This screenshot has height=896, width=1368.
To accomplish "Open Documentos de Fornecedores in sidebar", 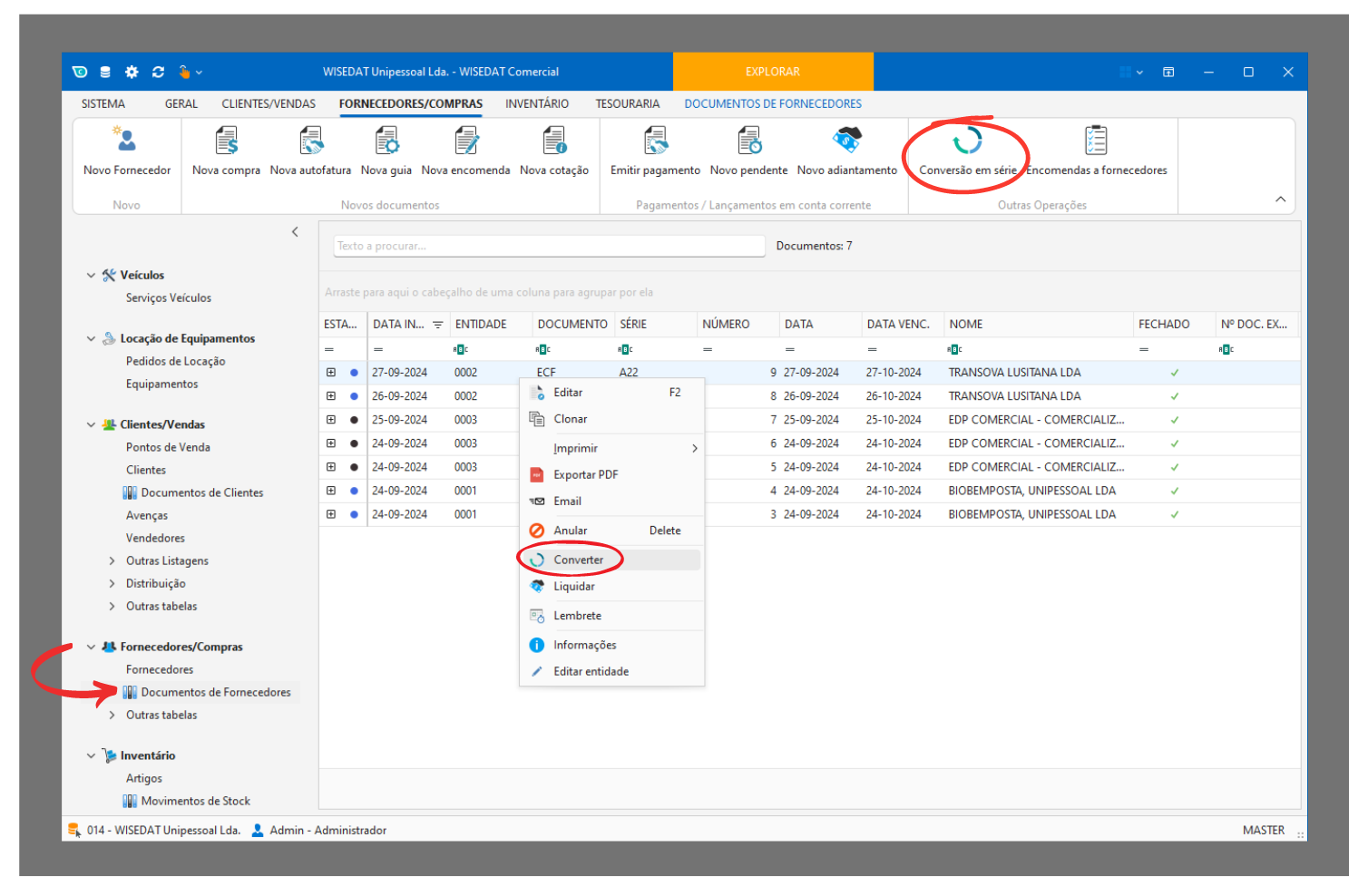I will click(215, 692).
